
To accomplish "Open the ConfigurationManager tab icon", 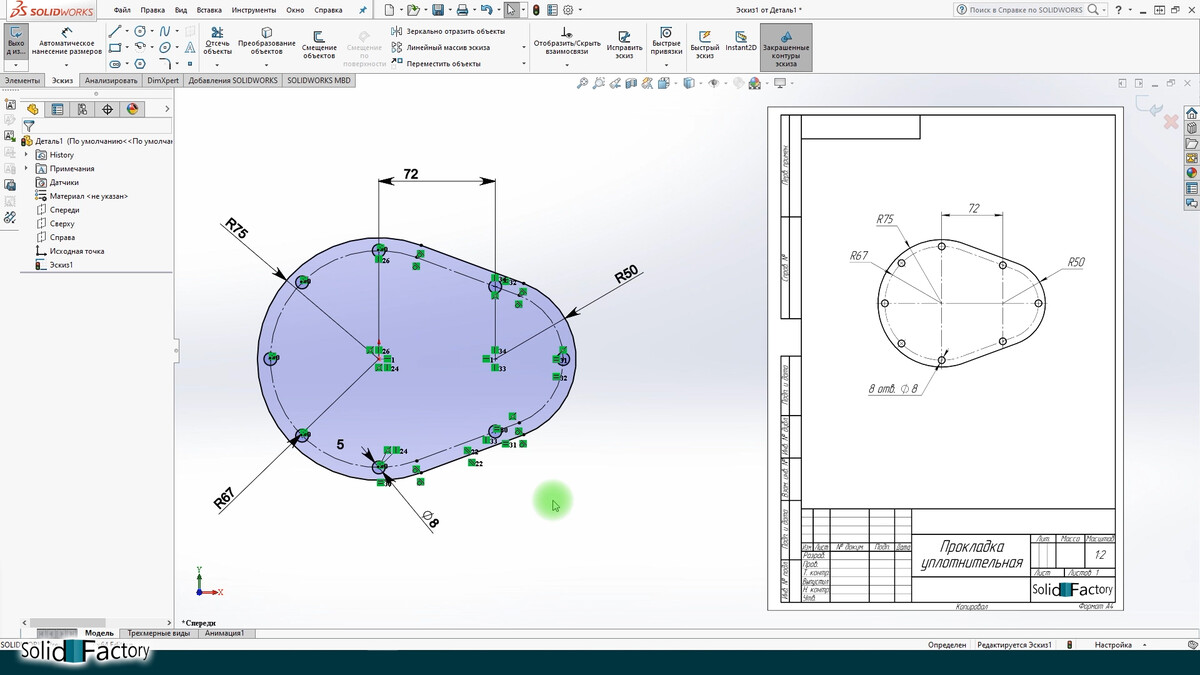I will pos(82,109).
